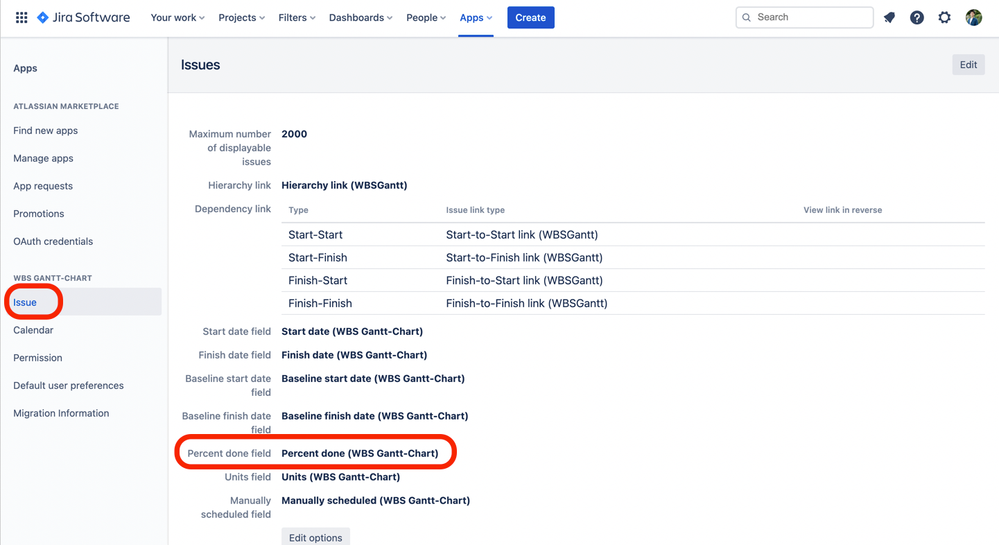Click the Start-Start dependency row
999x545 pixels.
(633, 235)
